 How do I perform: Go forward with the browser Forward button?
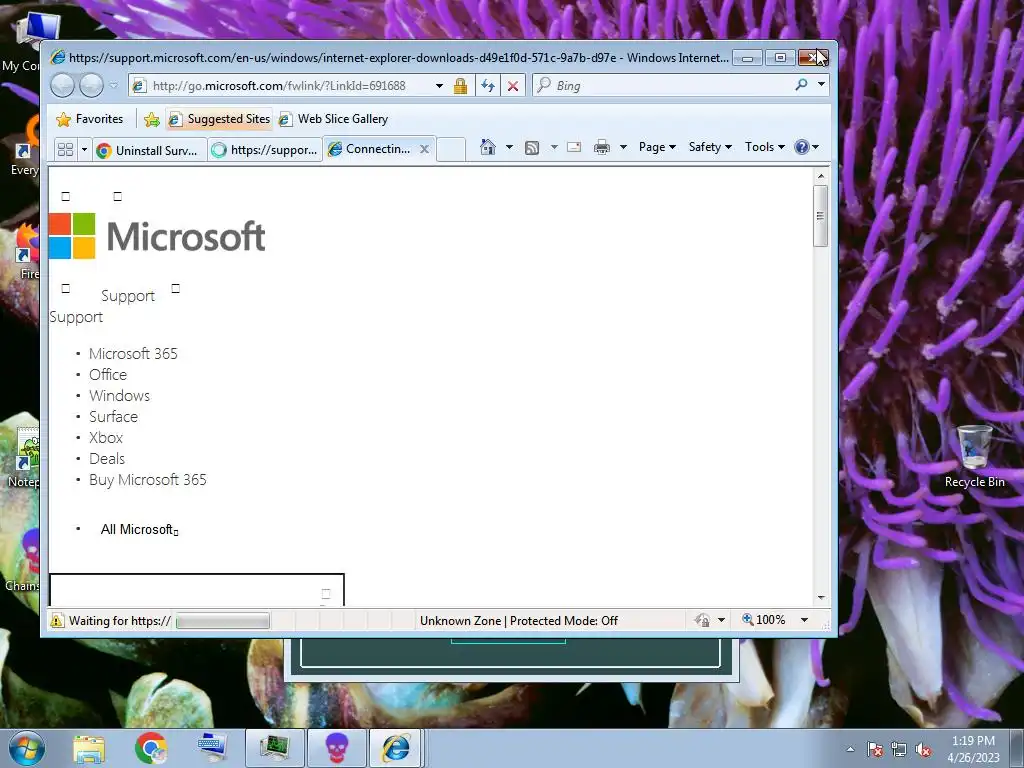point(91,86)
